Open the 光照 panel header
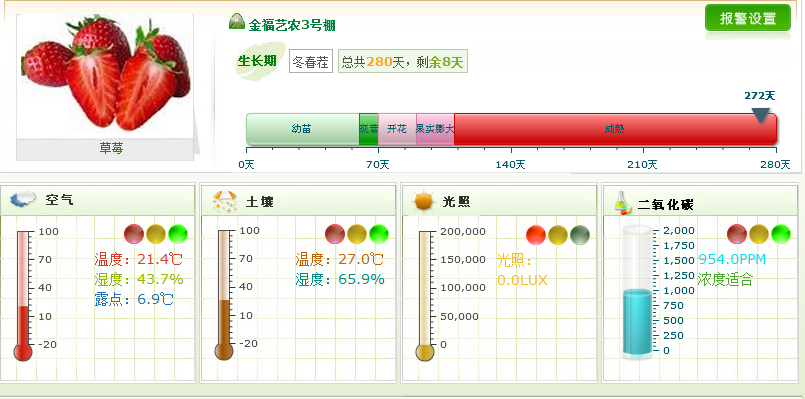 click(x=499, y=200)
